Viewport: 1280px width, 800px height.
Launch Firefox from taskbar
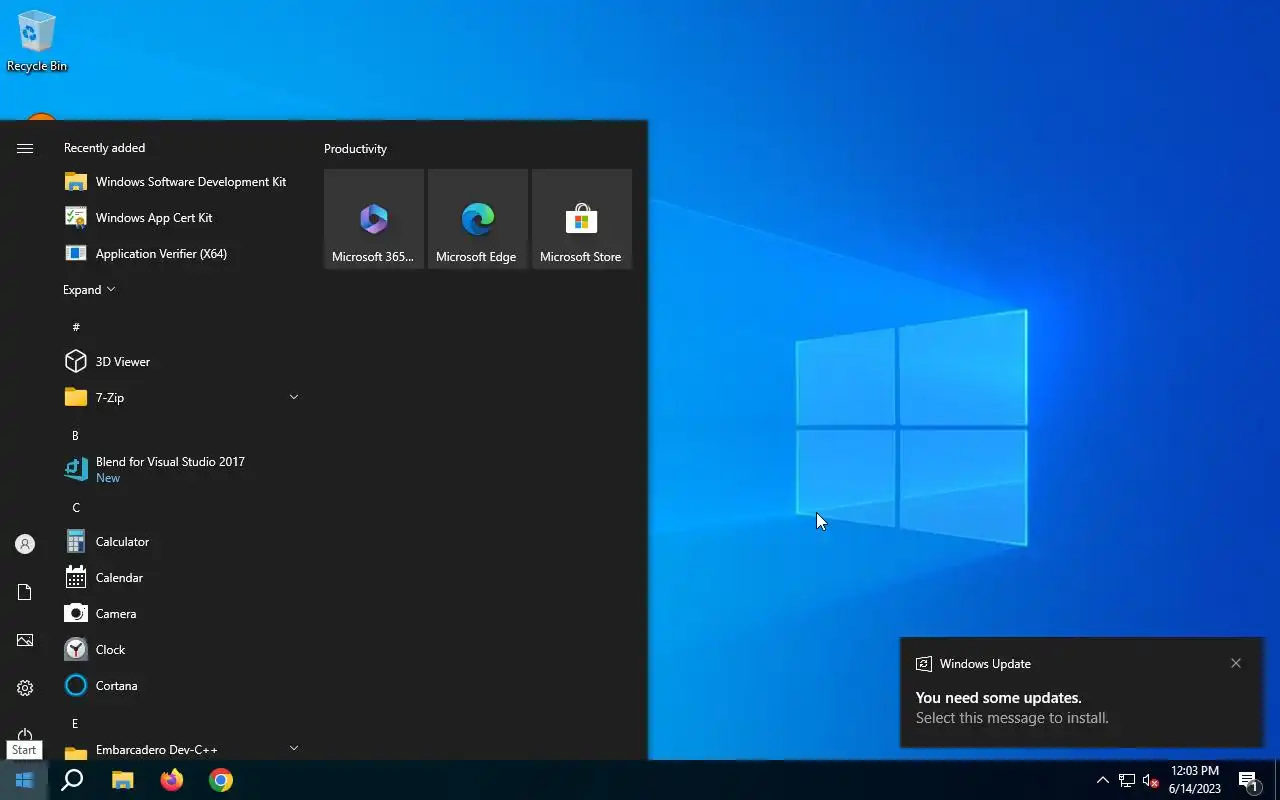pyautogui.click(x=172, y=780)
